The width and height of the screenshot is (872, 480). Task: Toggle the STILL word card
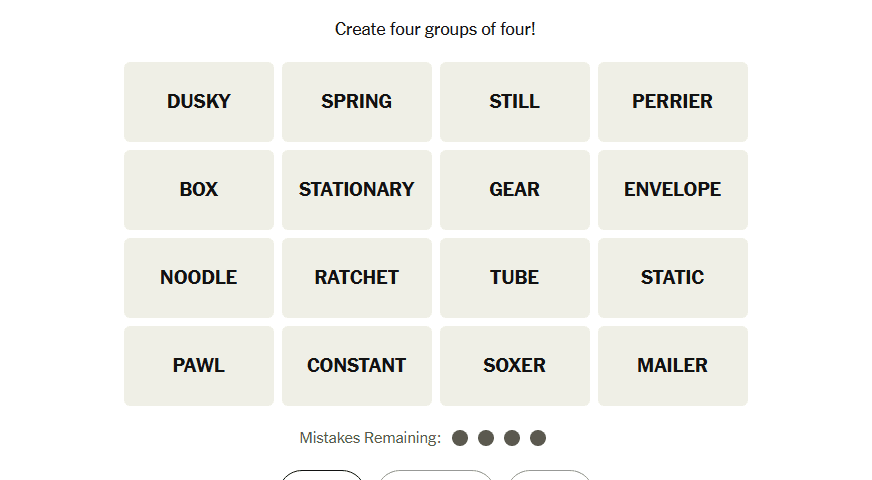(515, 102)
